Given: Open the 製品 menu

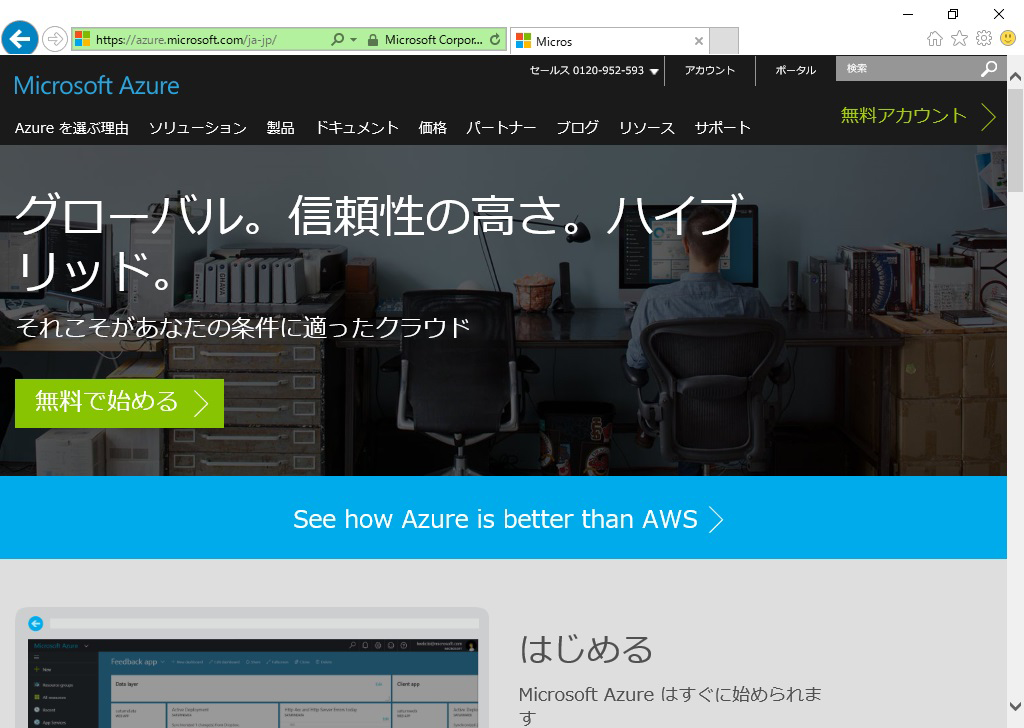Looking at the screenshot, I should (x=281, y=128).
